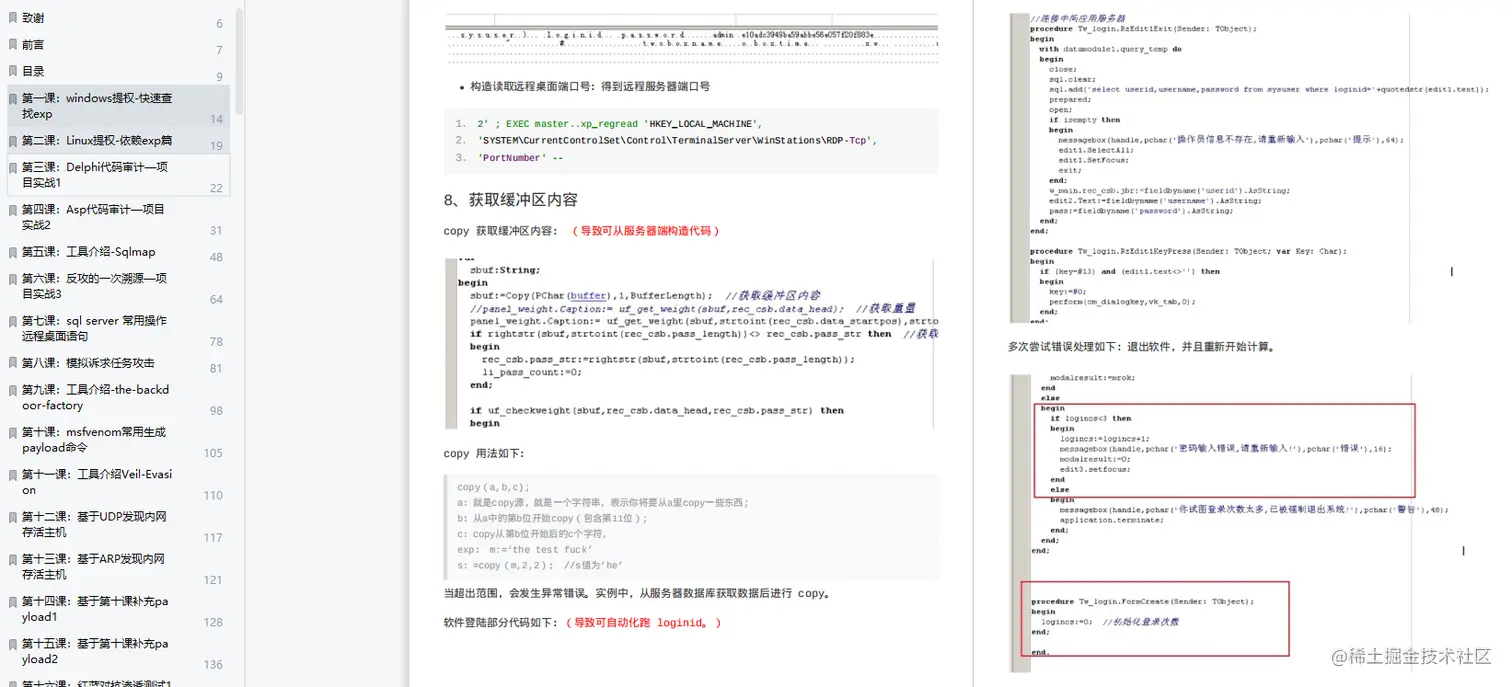Click the Delphi sbuf code screenshot
The width and height of the screenshot is (1512, 687).
click(x=691, y=343)
